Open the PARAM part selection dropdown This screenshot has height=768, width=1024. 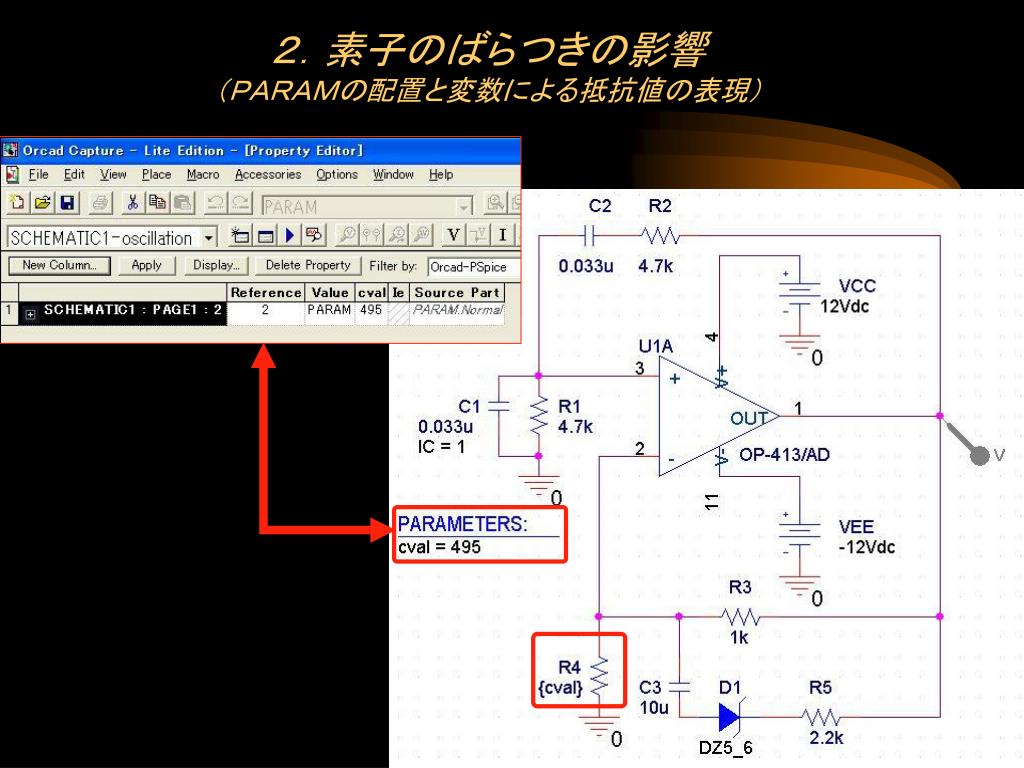coord(464,206)
